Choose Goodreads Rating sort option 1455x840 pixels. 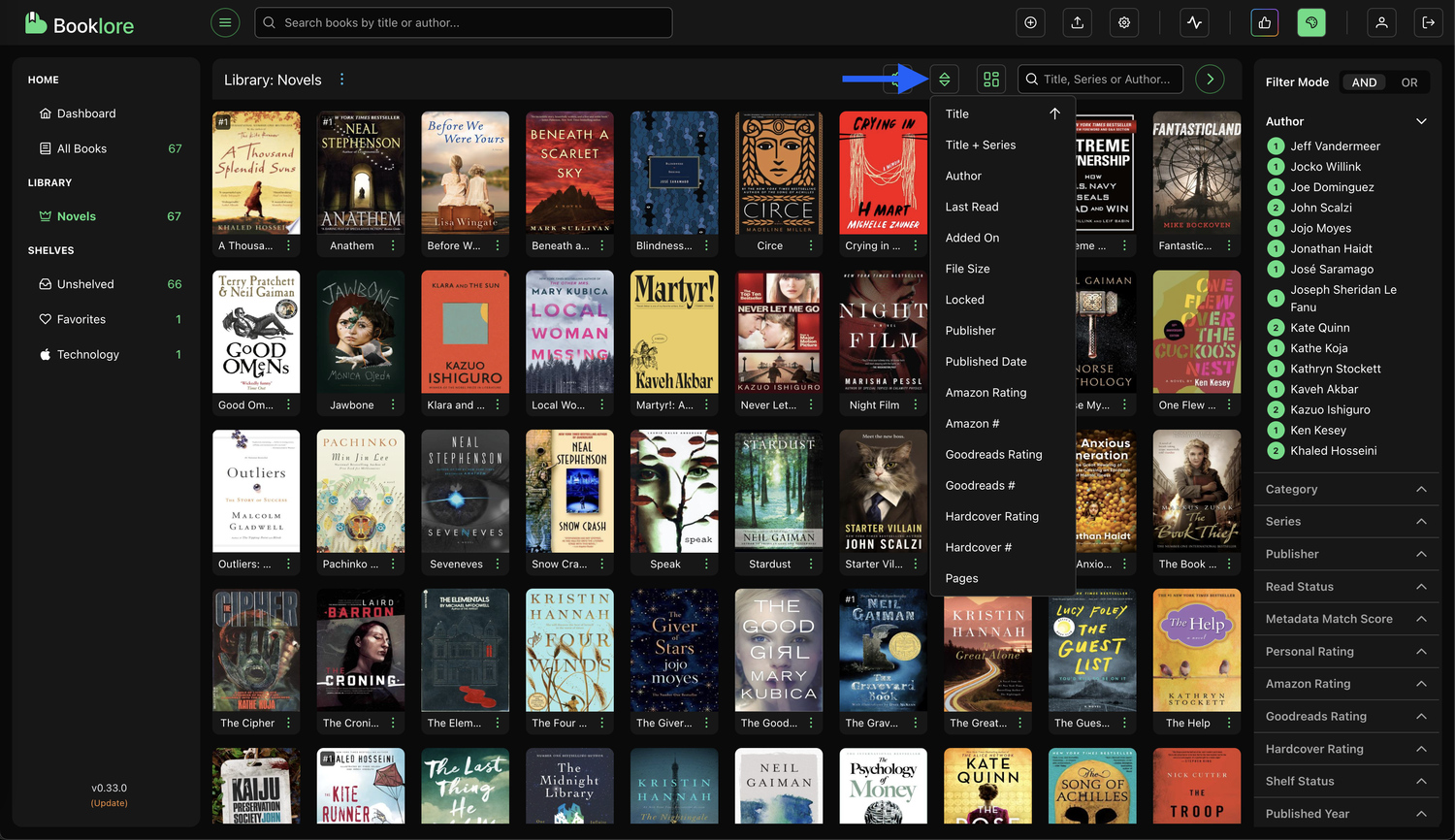[x=993, y=455]
